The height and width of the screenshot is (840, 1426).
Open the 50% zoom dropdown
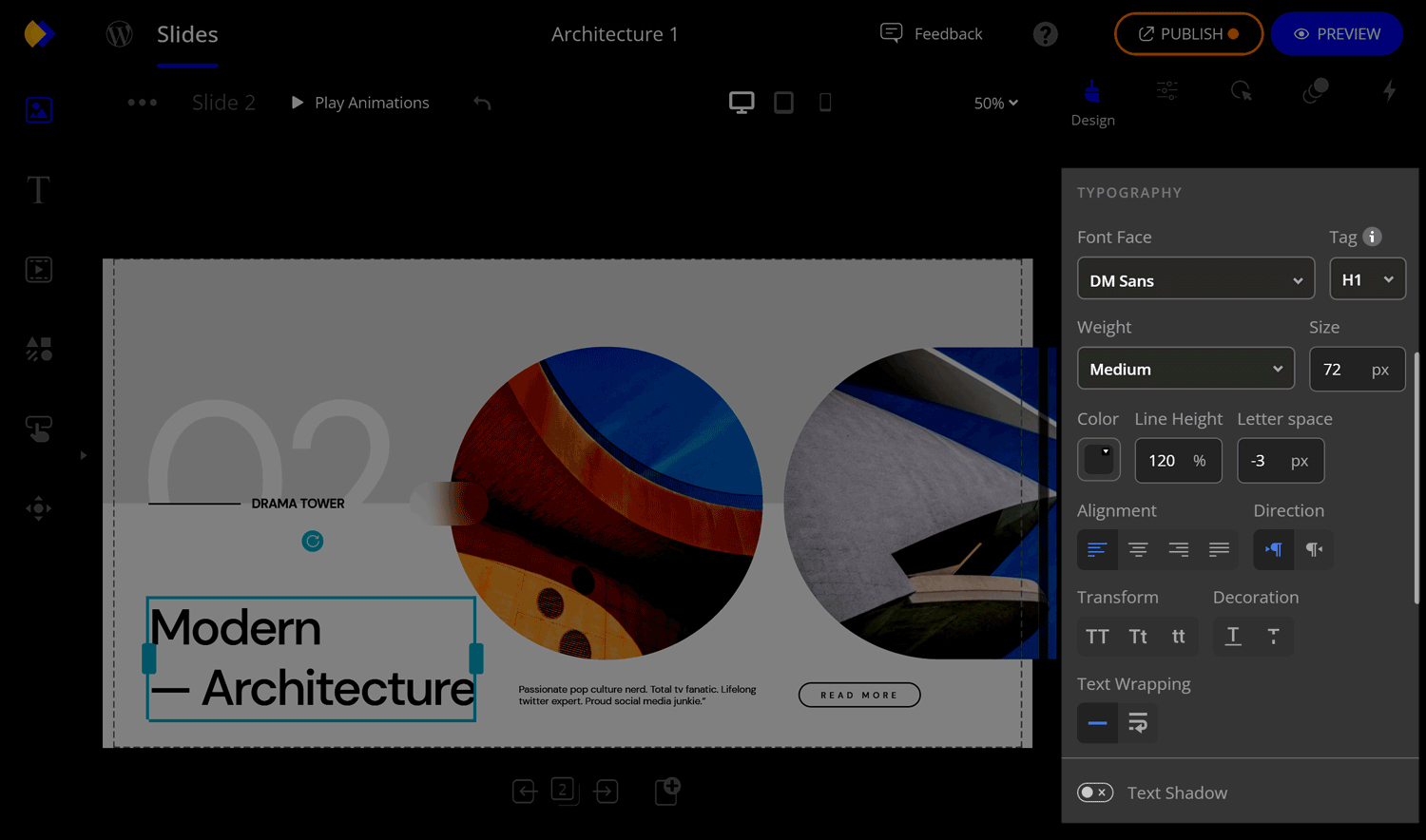coord(995,103)
